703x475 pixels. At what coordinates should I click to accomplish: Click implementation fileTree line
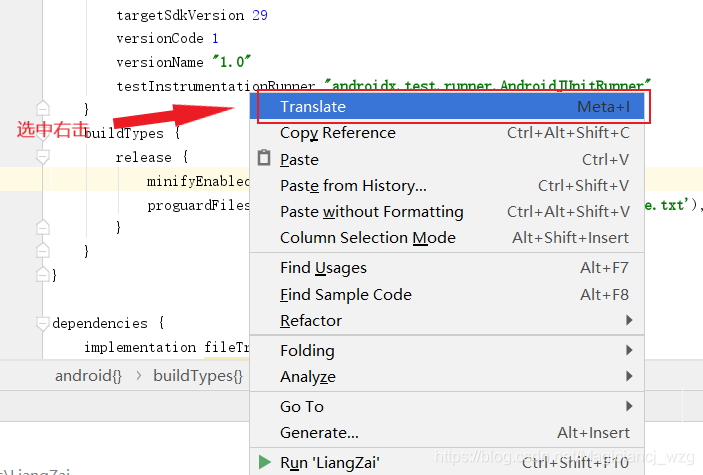[x=167, y=347]
